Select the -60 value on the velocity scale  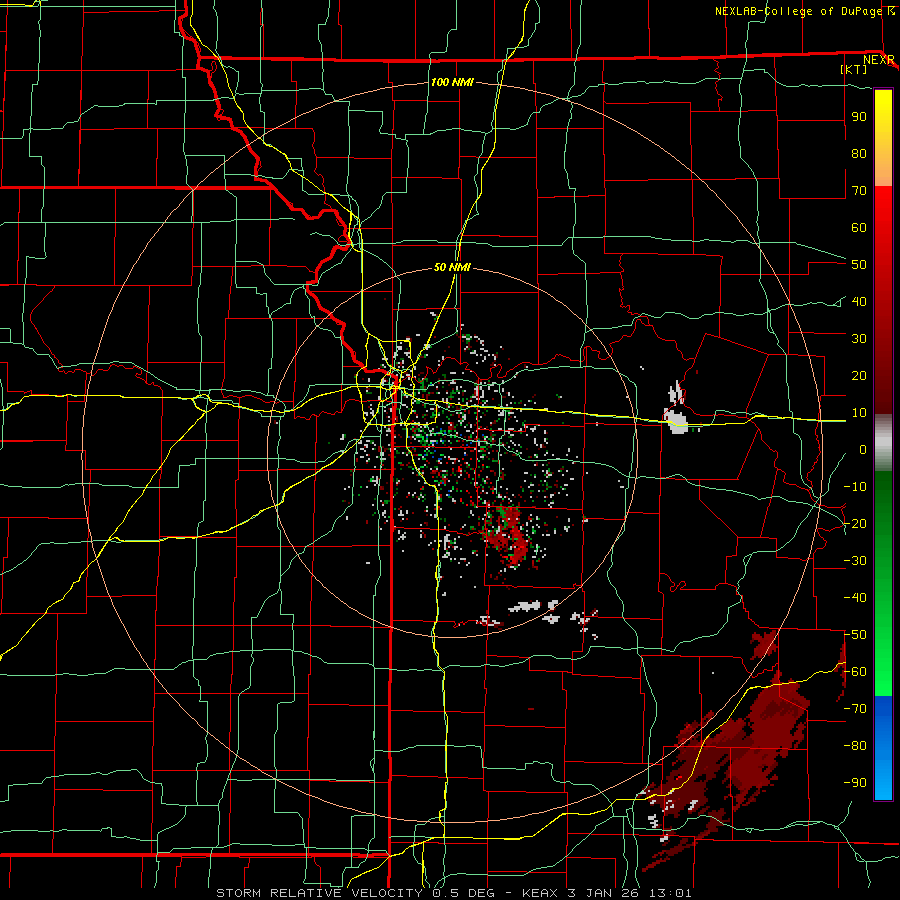point(855,672)
